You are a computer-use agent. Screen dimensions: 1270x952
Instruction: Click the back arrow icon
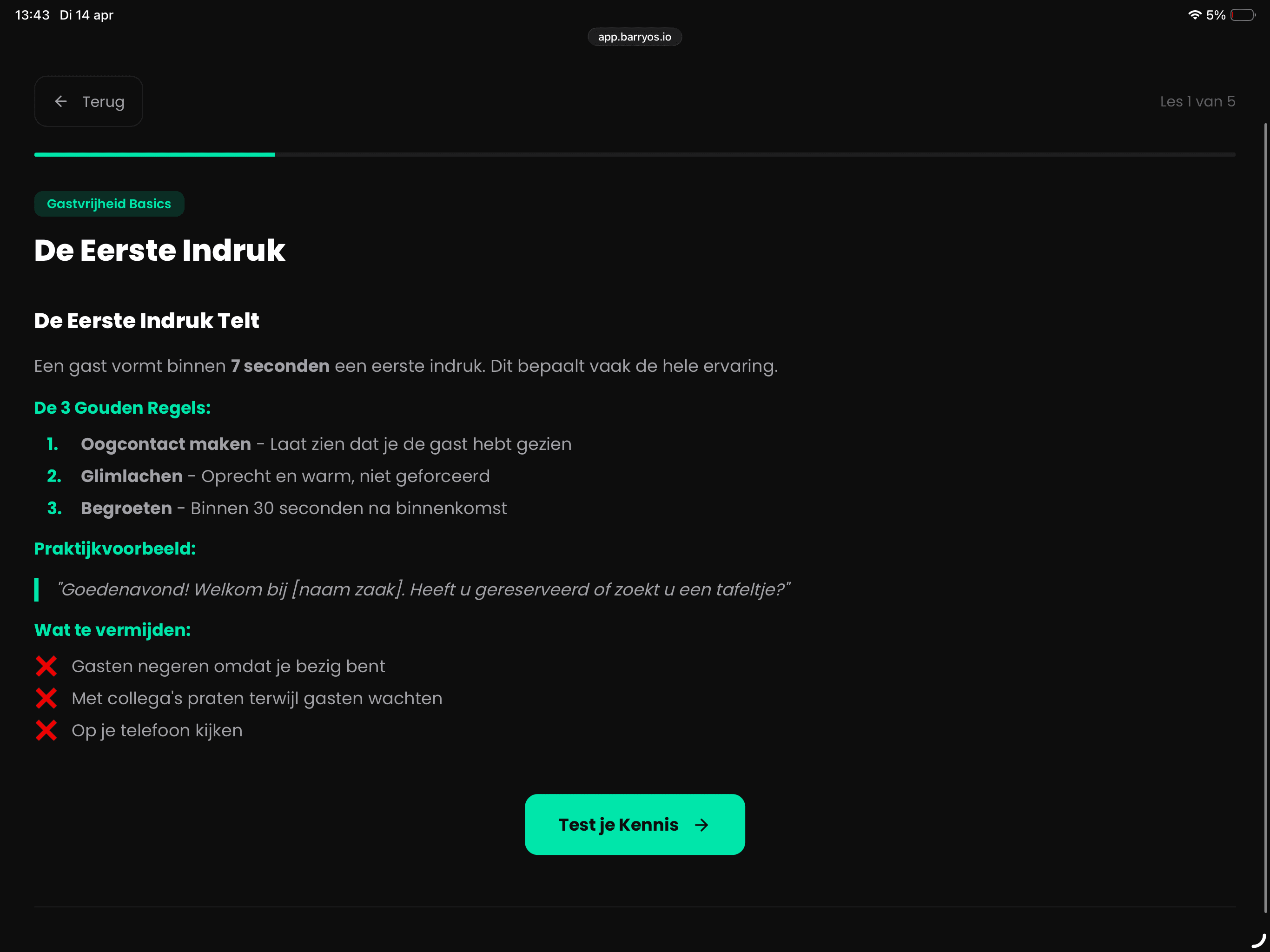coord(61,102)
